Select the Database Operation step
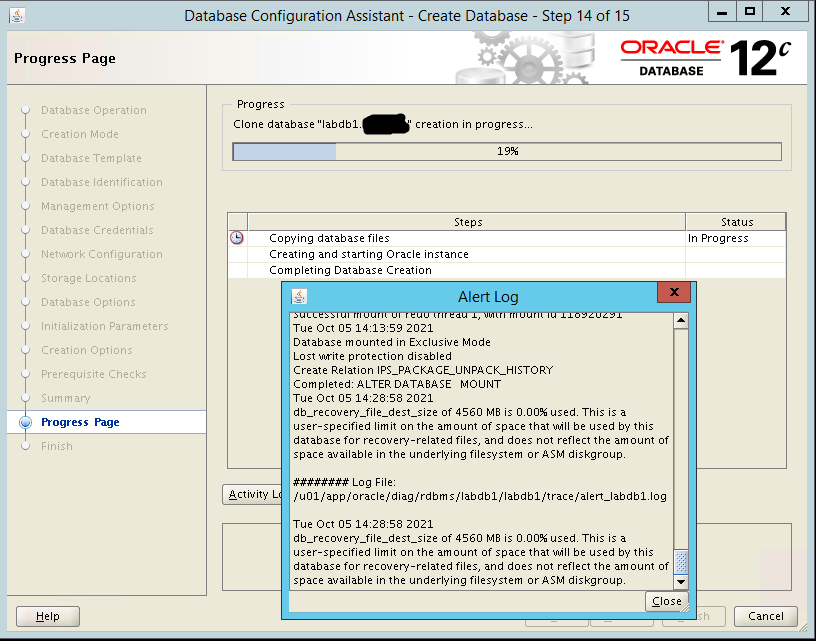Image resolution: width=816 pixels, height=641 pixels. [94, 110]
